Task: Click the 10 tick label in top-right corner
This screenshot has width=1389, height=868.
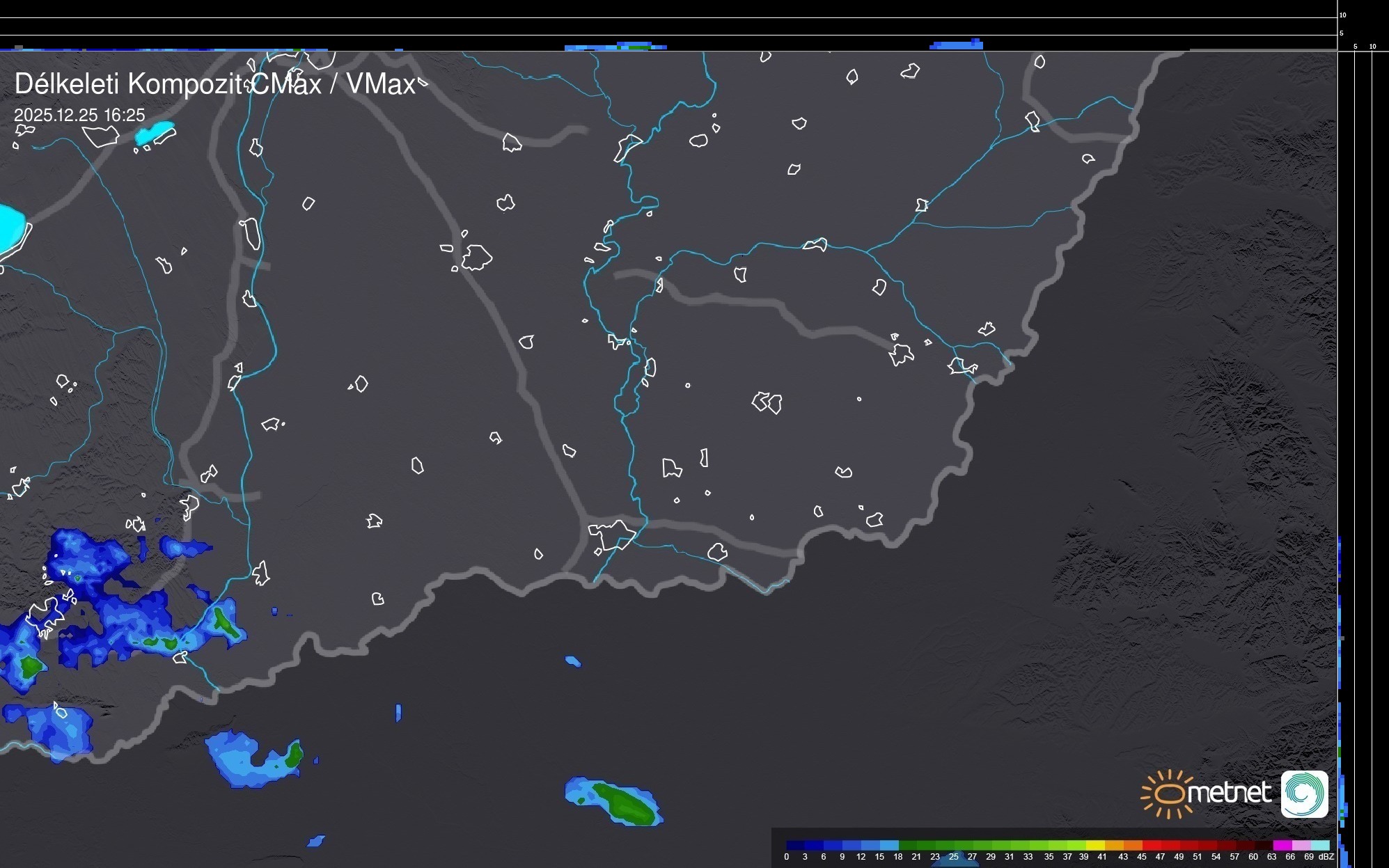Action: [x=1343, y=15]
